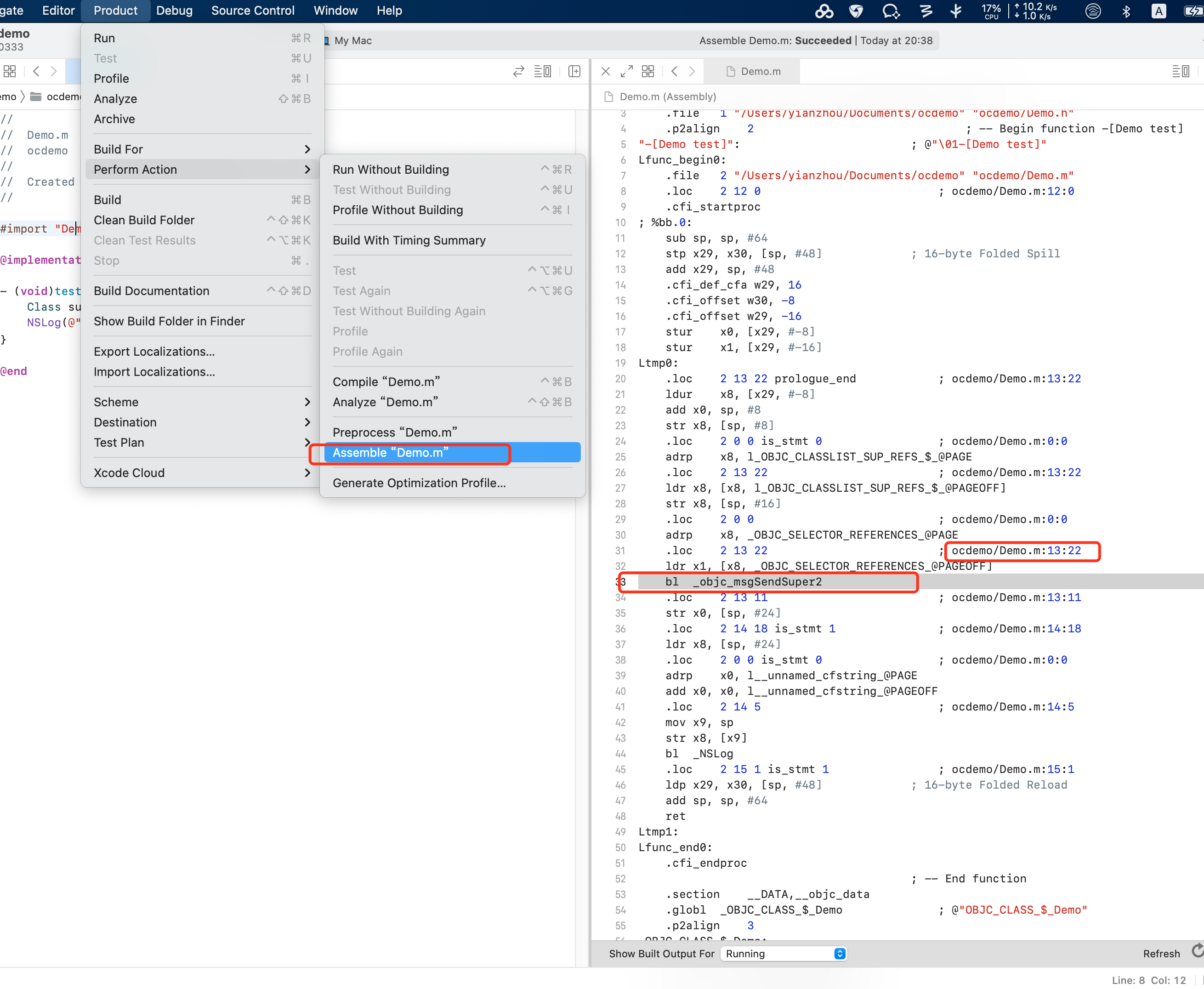Open the WeChat menu bar icon
The width and height of the screenshot is (1204, 989).
(891, 11)
